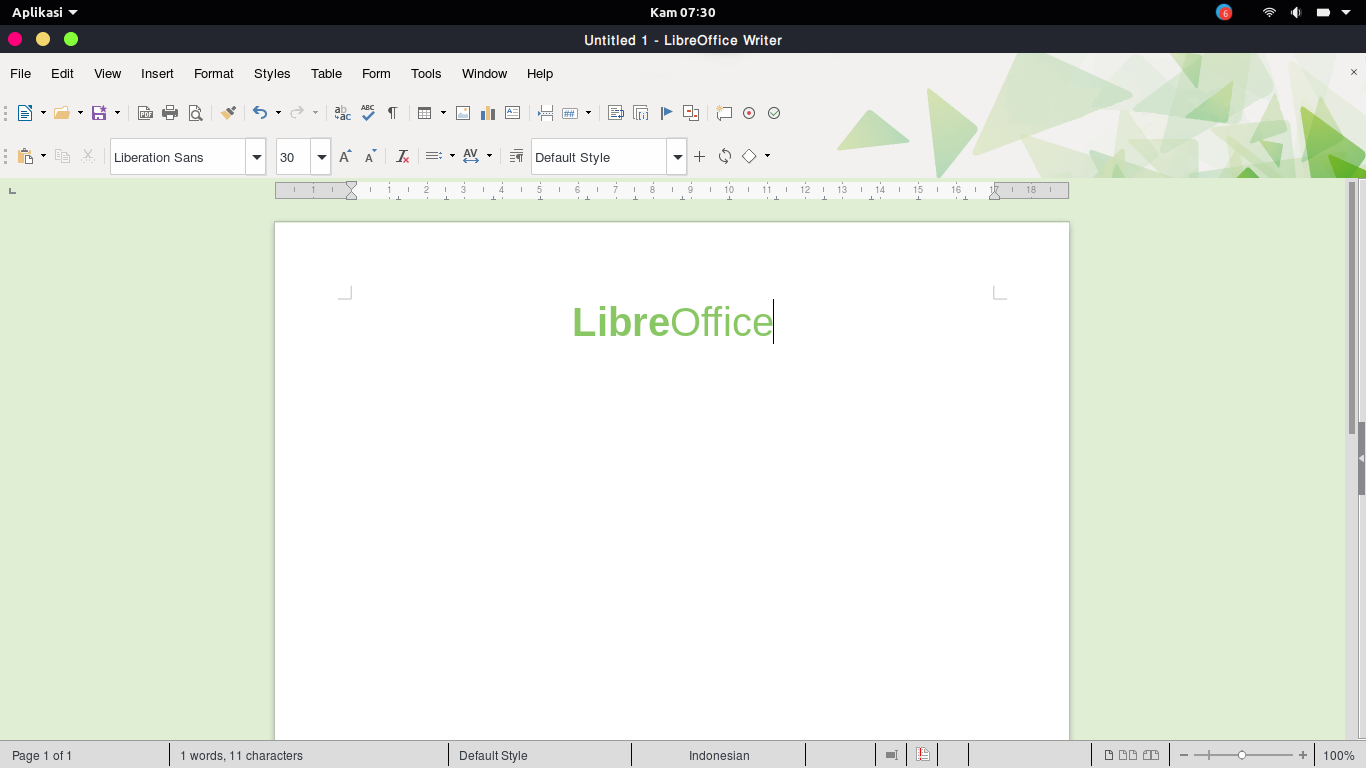This screenshot has height=768, width=1366.
Task: Clear direct formatting
Action: point(402,156)
